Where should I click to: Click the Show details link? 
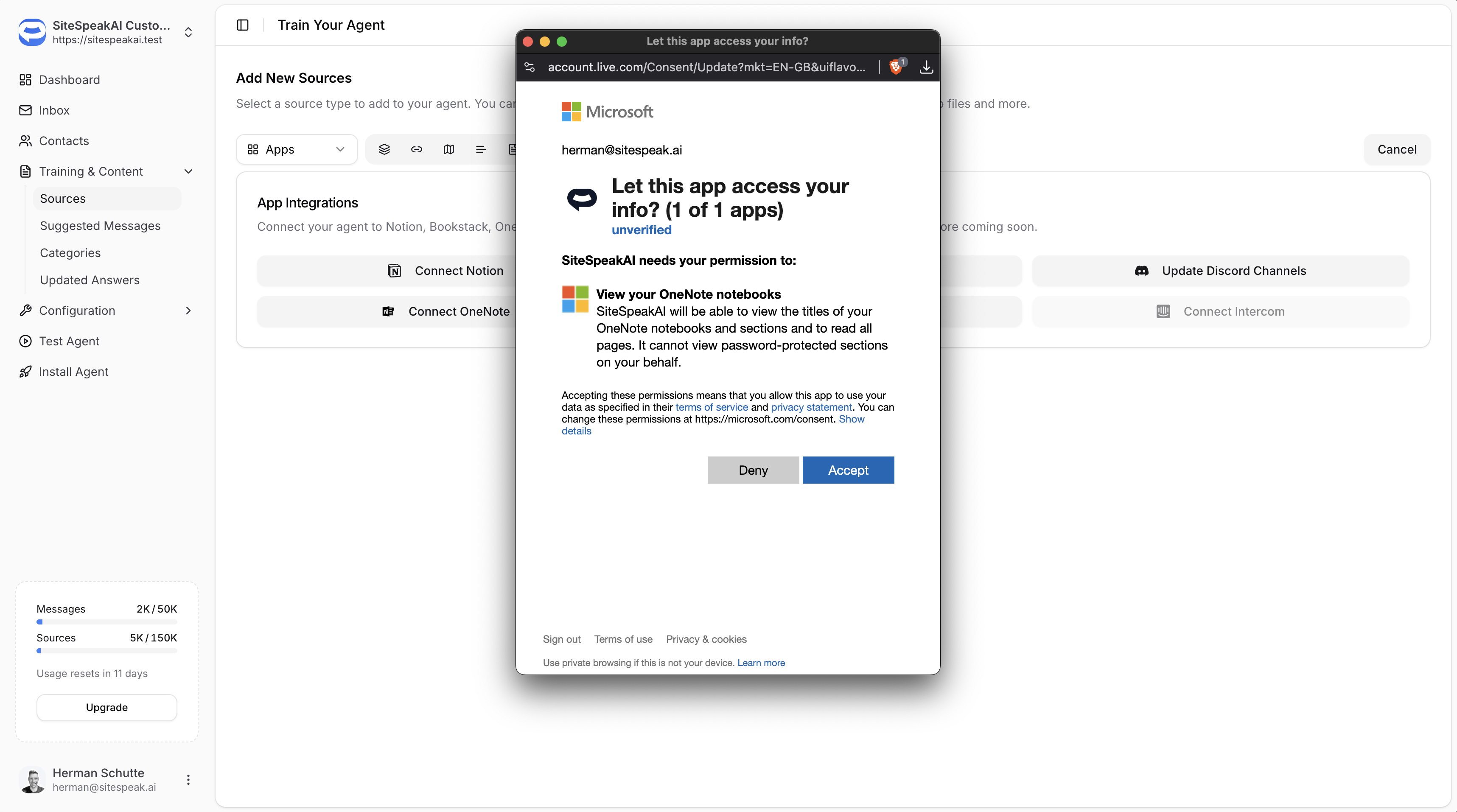pos(852,418)
